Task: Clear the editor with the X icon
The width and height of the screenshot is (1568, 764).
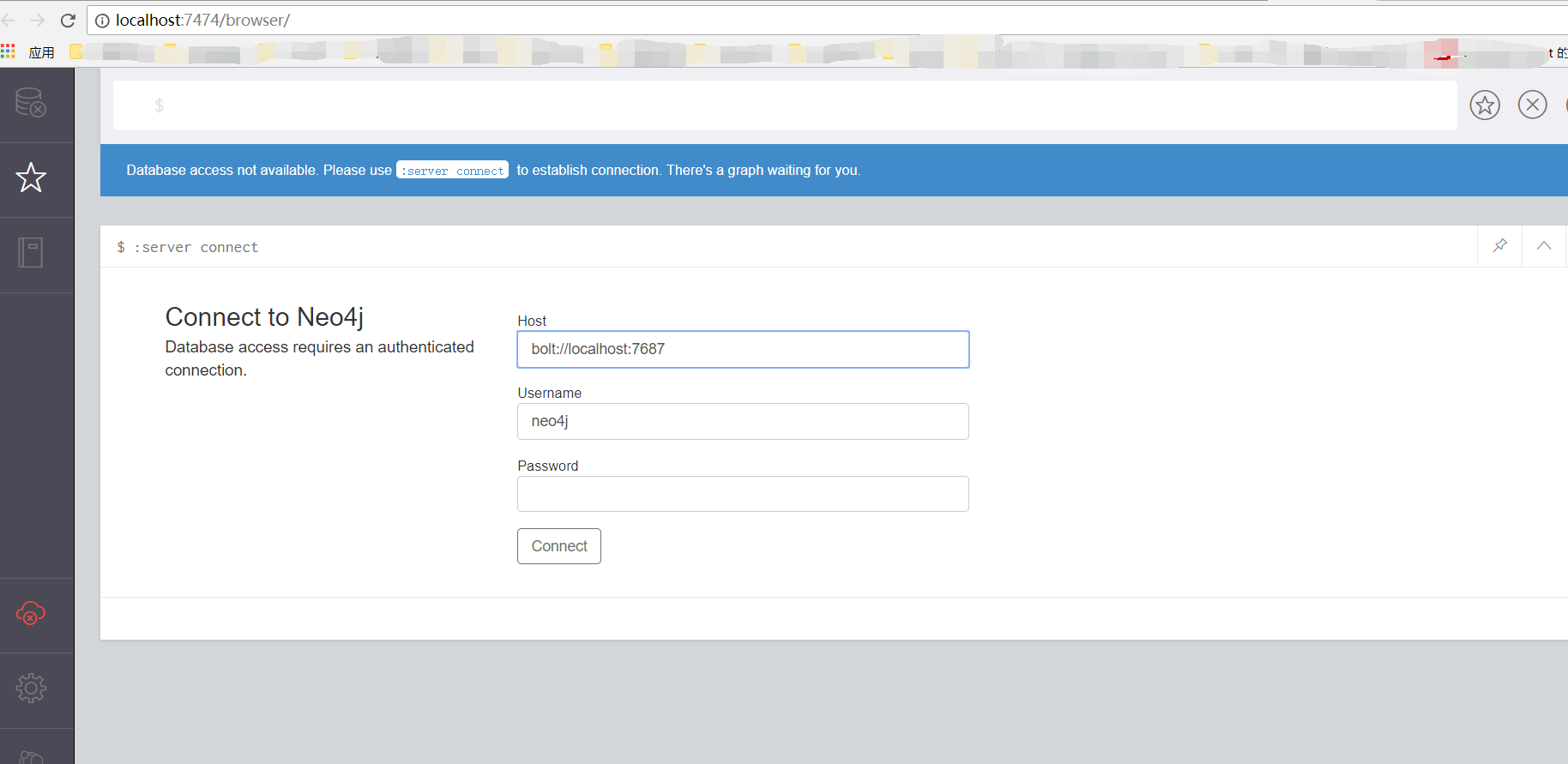Action: [1533, 105]
